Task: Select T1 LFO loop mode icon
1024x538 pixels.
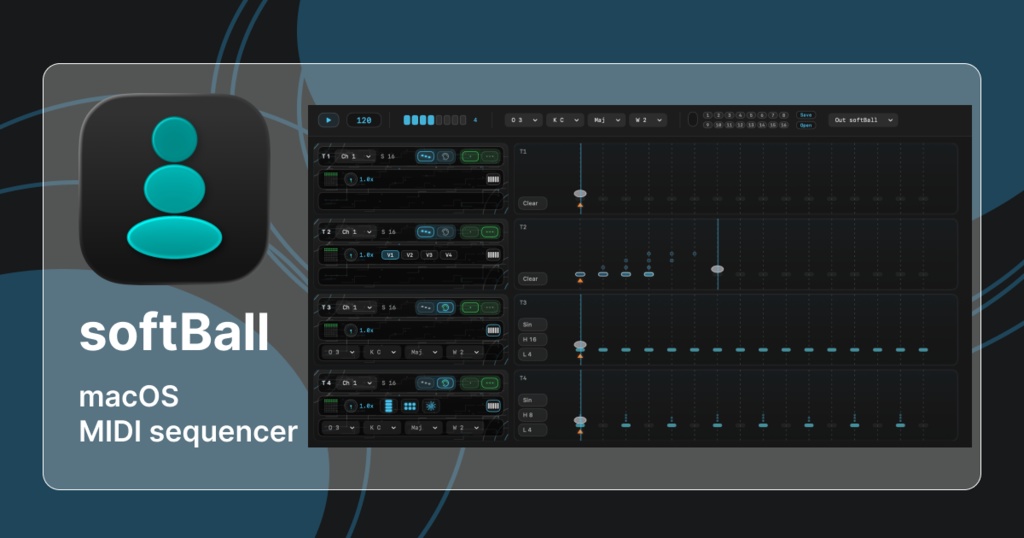Action: click(x=445, y=157)
